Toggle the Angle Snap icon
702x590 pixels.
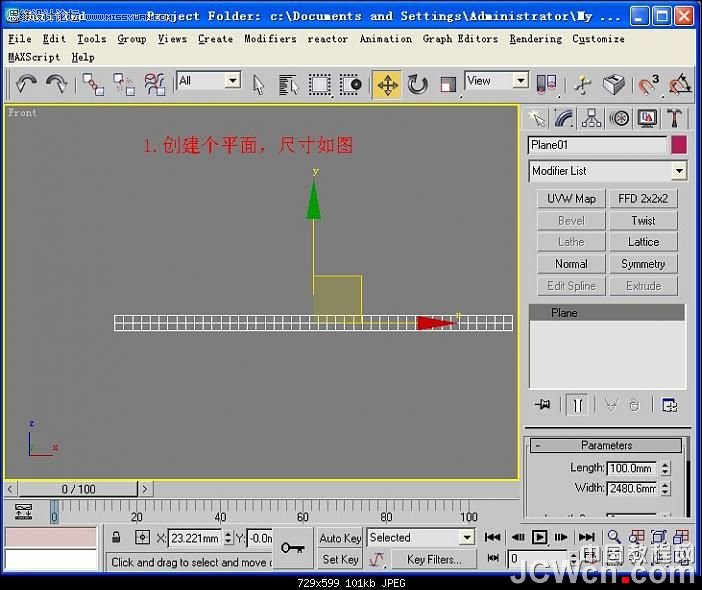tap(679, 84)
